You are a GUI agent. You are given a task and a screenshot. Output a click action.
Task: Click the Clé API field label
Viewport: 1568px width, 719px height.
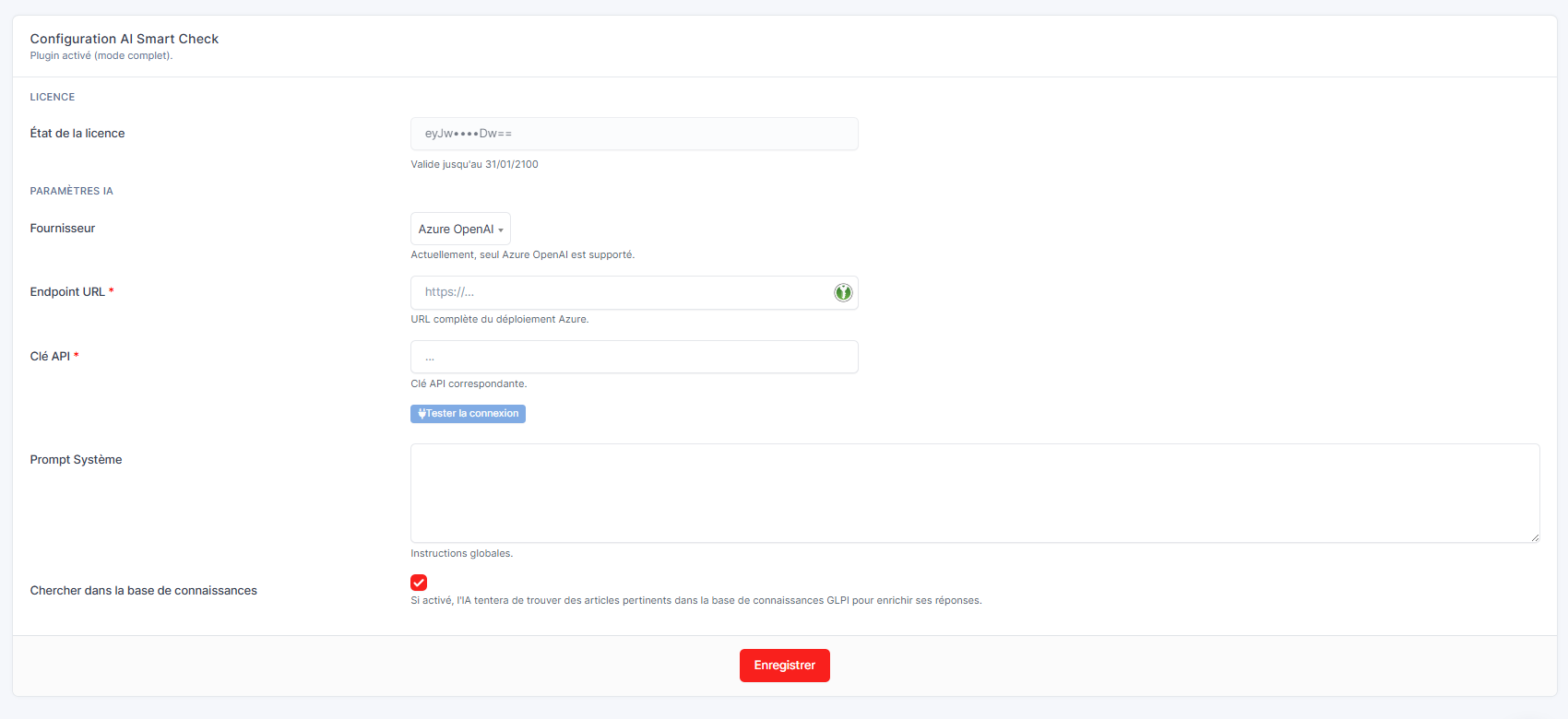click(x=50, y=357)
